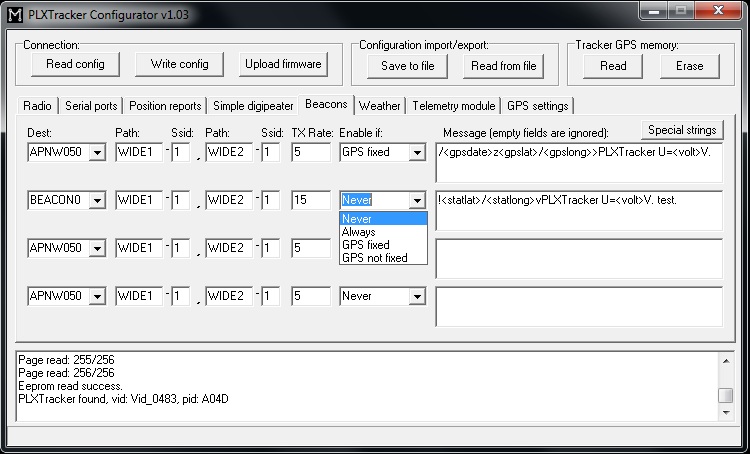Screen dimensions: 750x454
Task: Click first row message with gpsdate text
Action: (579, 163)
